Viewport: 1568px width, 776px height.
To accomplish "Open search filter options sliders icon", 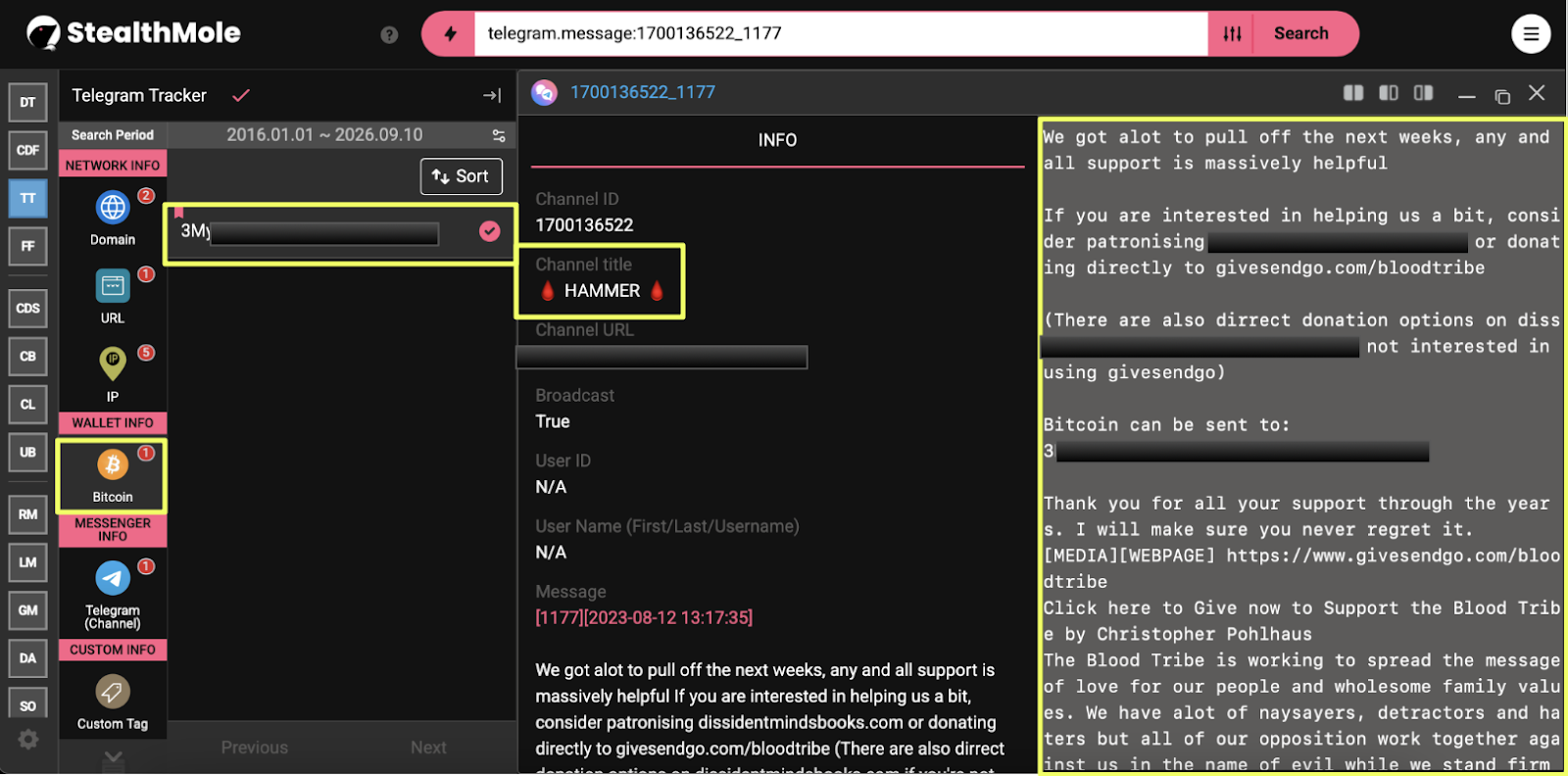I will pos(1232,34).
